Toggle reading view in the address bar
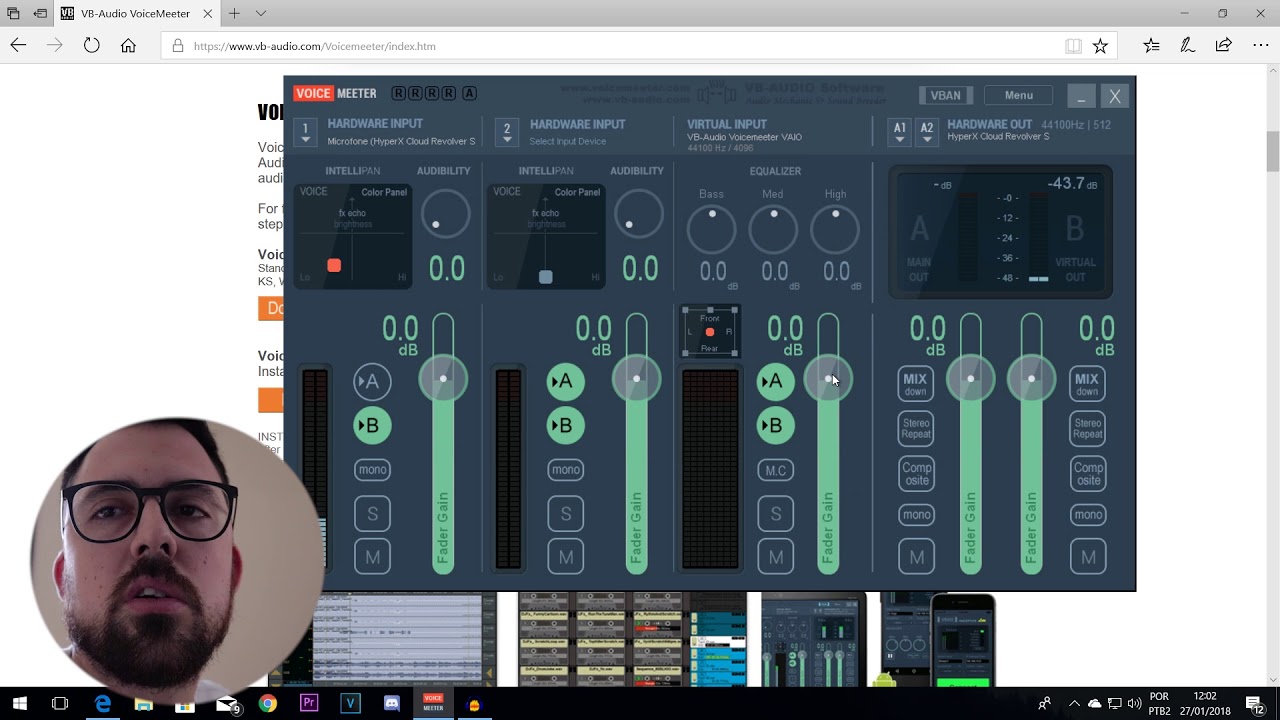Screen dimensions: 1280x720 pyautogui.click(x=1073, y=46)
